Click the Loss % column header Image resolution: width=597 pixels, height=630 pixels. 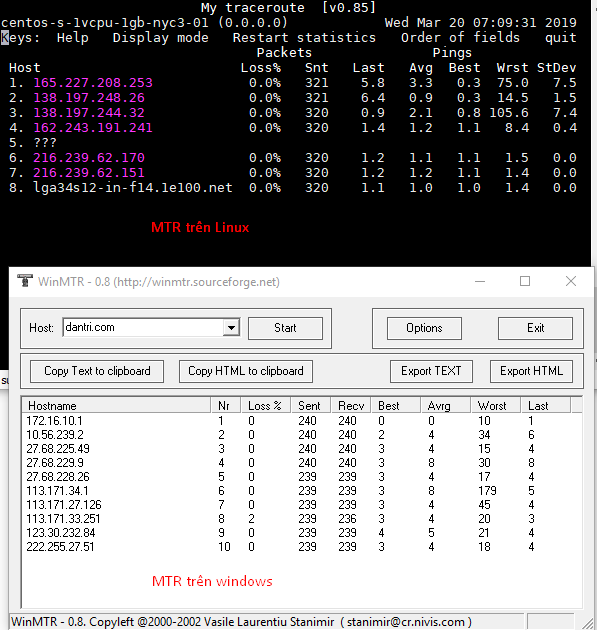coord(266,406)
